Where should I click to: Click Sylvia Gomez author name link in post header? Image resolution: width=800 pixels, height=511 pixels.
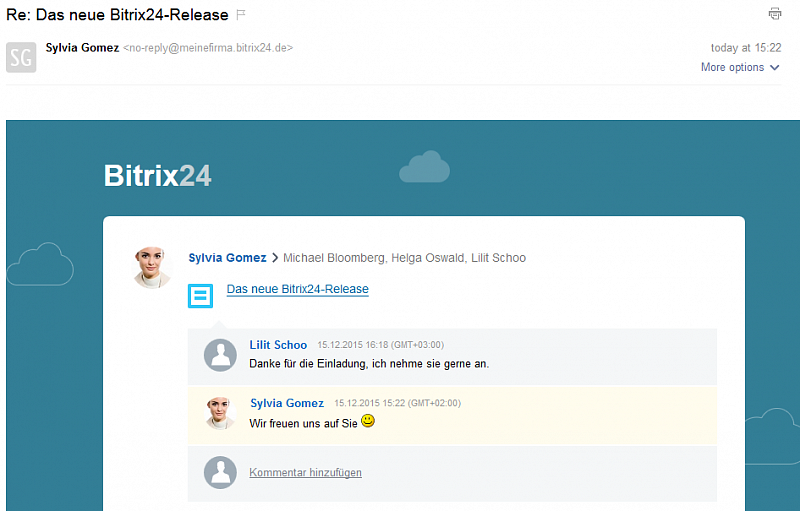coord(227,258)
